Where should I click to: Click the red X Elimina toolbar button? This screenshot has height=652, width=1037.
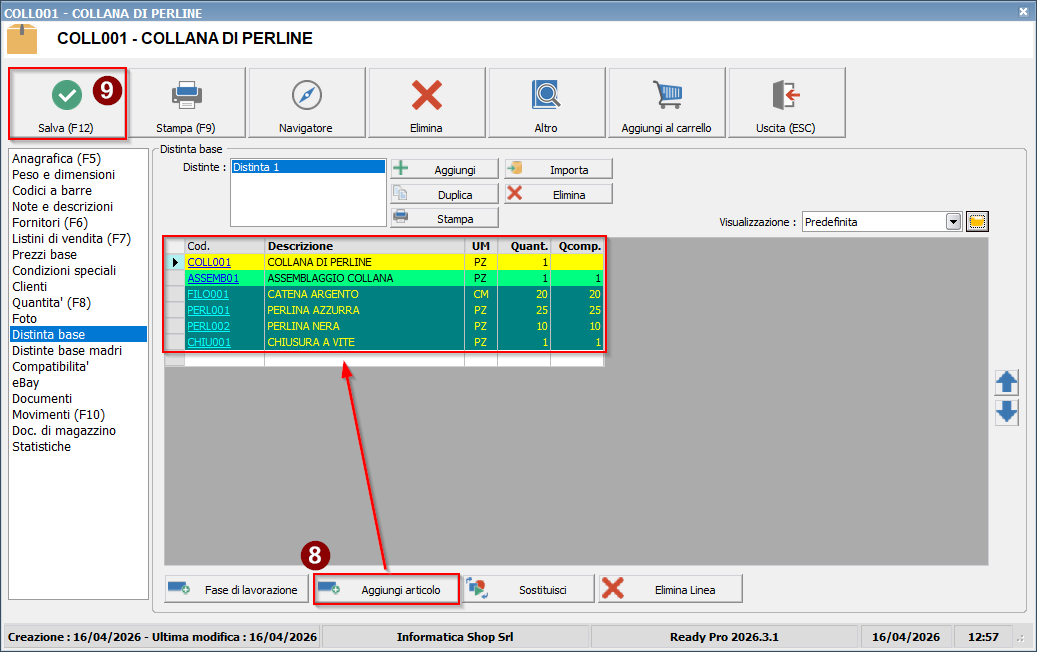coord(426,102)
